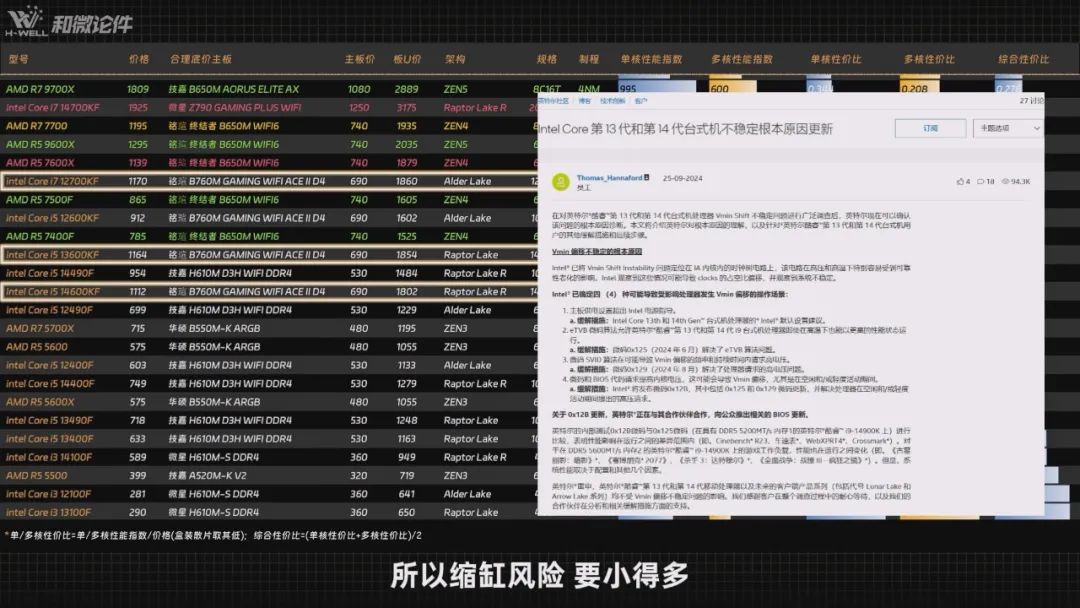Click the 多核性能指数 column header
Image resolution: width=1080 pixels, height=608 pixels.
point(742,59)
